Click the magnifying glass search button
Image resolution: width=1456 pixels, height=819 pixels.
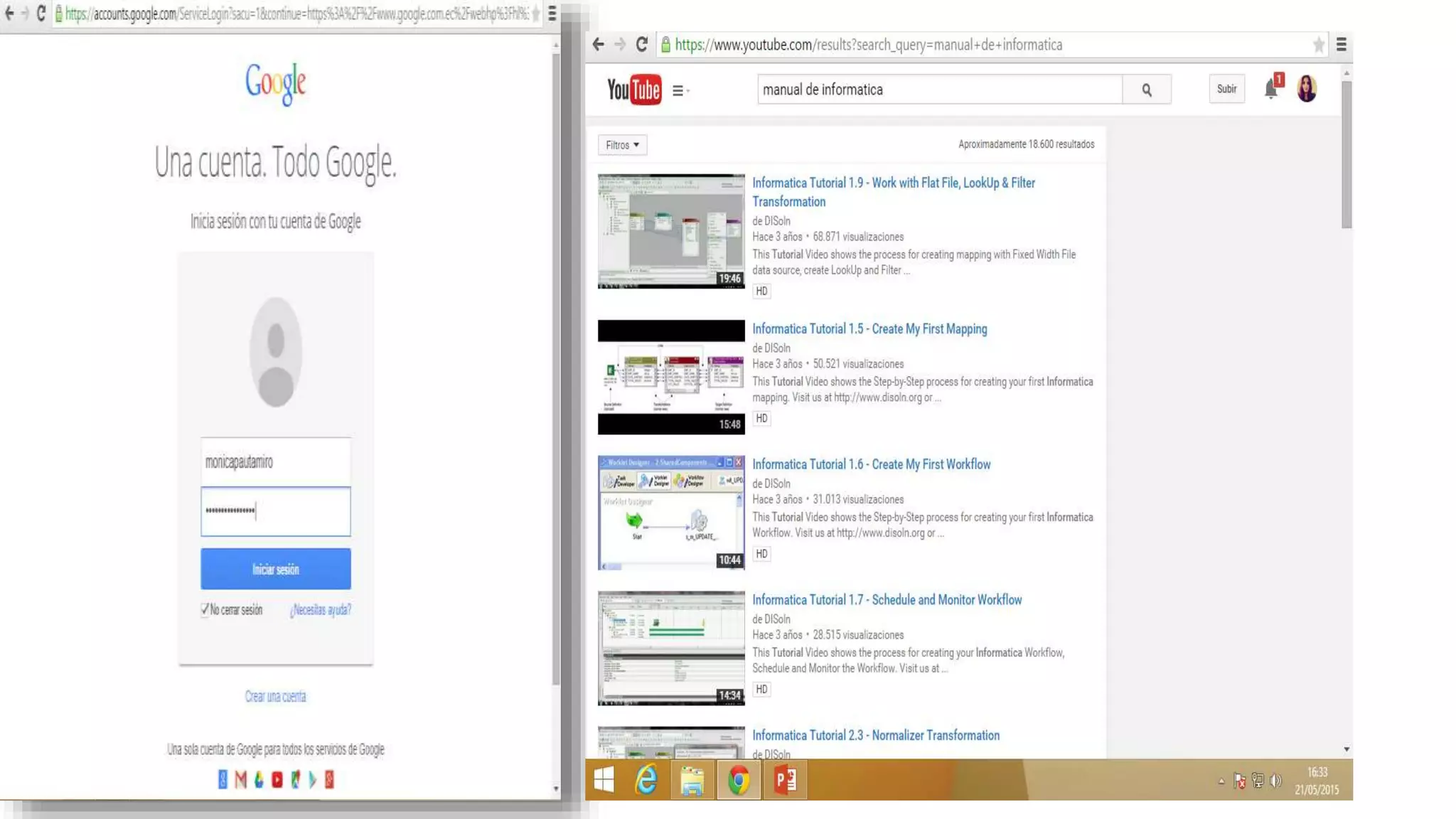[x=1146, y=90]
